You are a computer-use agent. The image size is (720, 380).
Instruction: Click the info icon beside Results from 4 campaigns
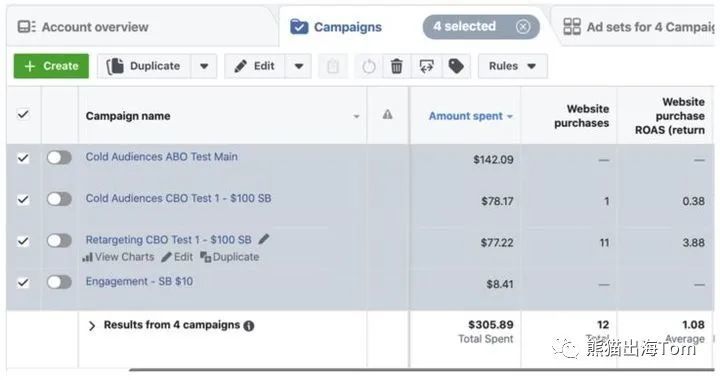tap(249, 326)
